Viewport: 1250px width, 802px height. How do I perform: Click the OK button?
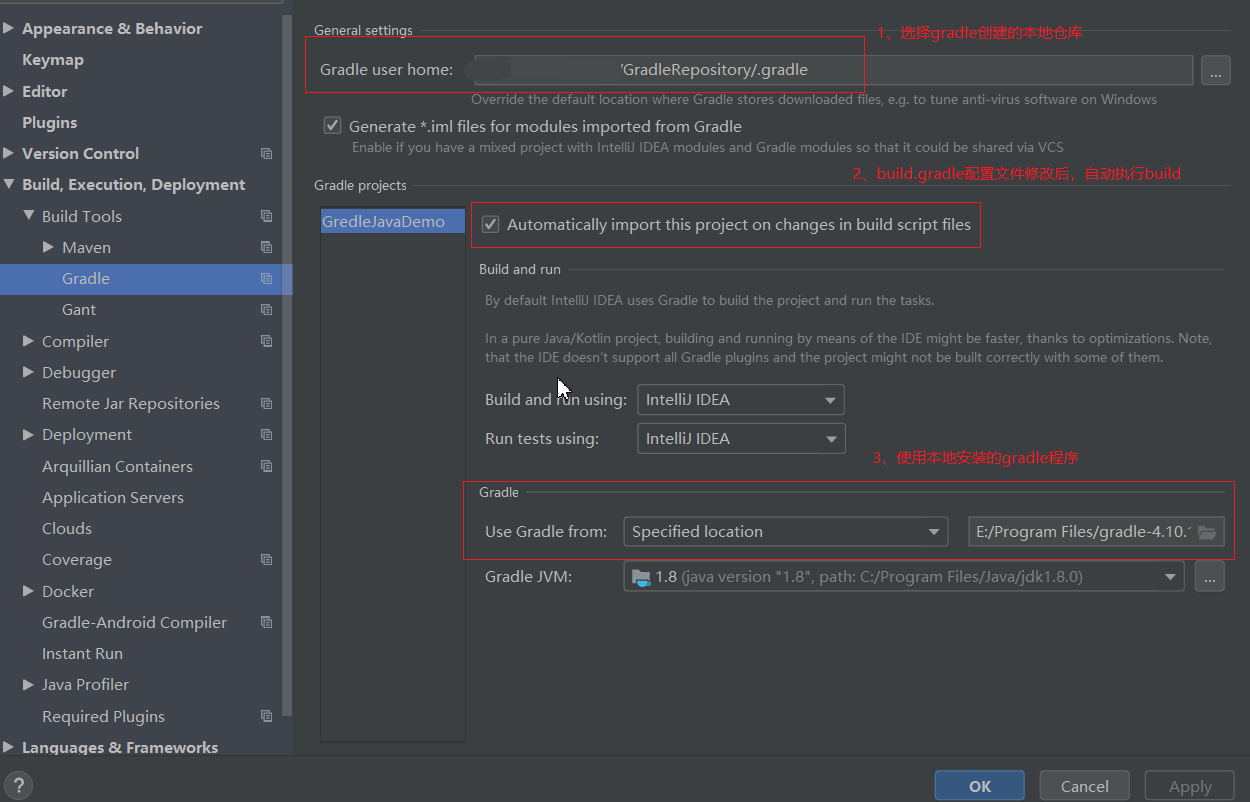click(980, 786)
